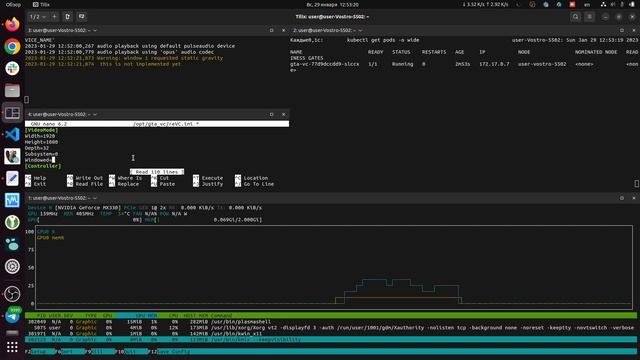Viewport: 640px width, 360px height.
Task: Open Visual Studio Code from the dock
Action: [12, 134]
